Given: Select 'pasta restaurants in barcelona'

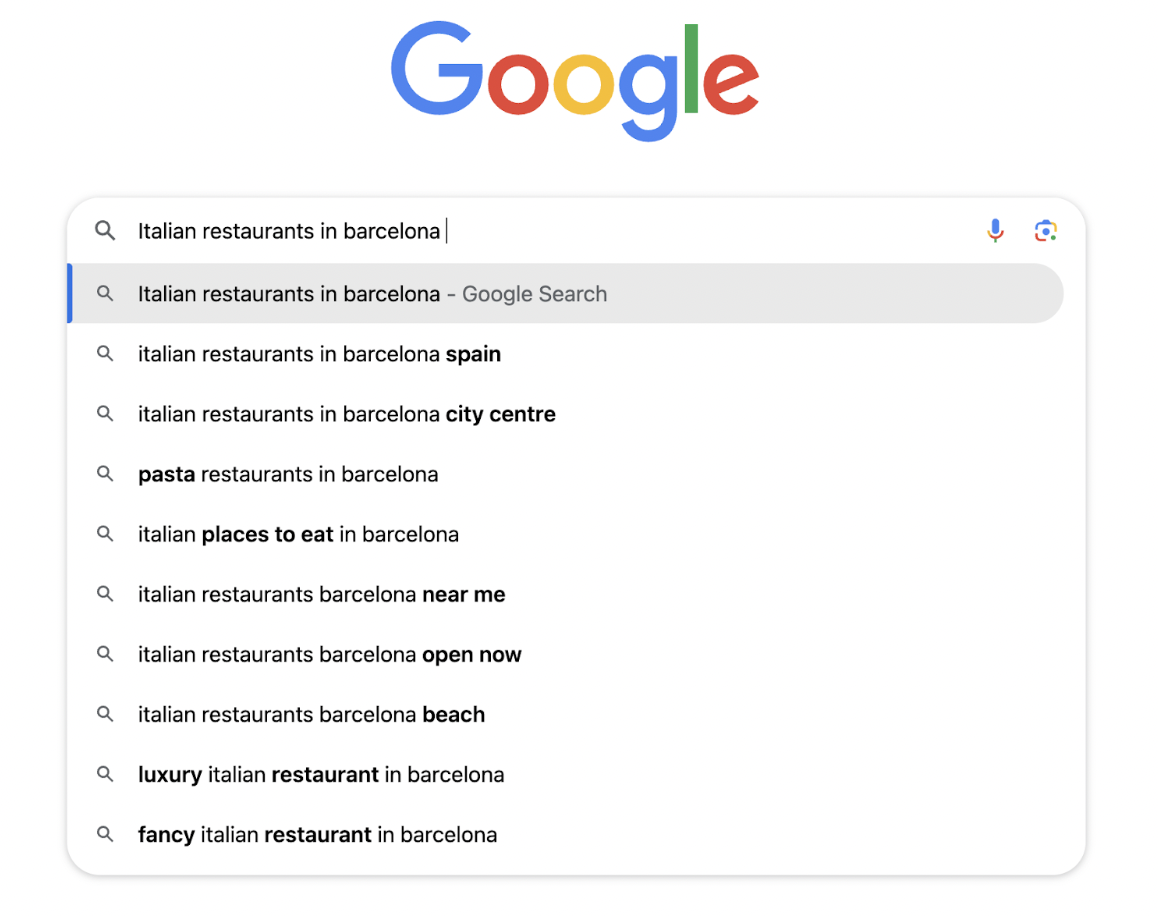Looking at the screenshot, I should [x=288, y=474].
